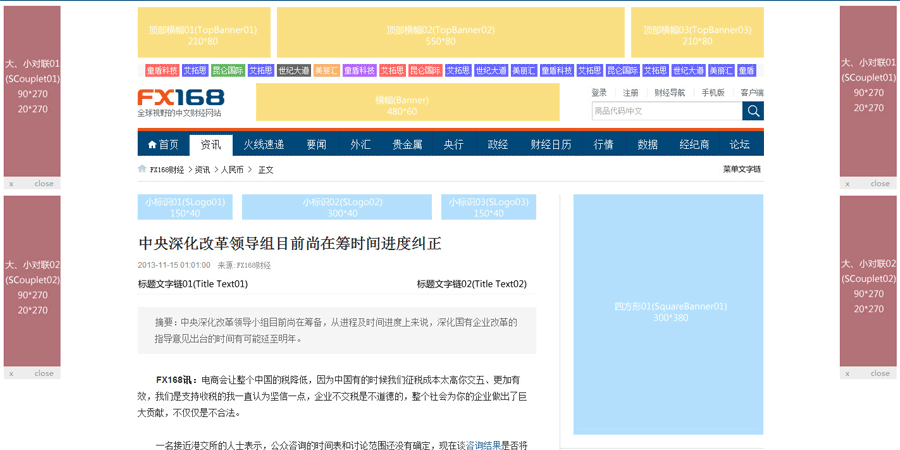900x450 pixels.
Task: Switch to the 外汇 navigation tab
Action: pyautogui.click(x=360, y=145)
